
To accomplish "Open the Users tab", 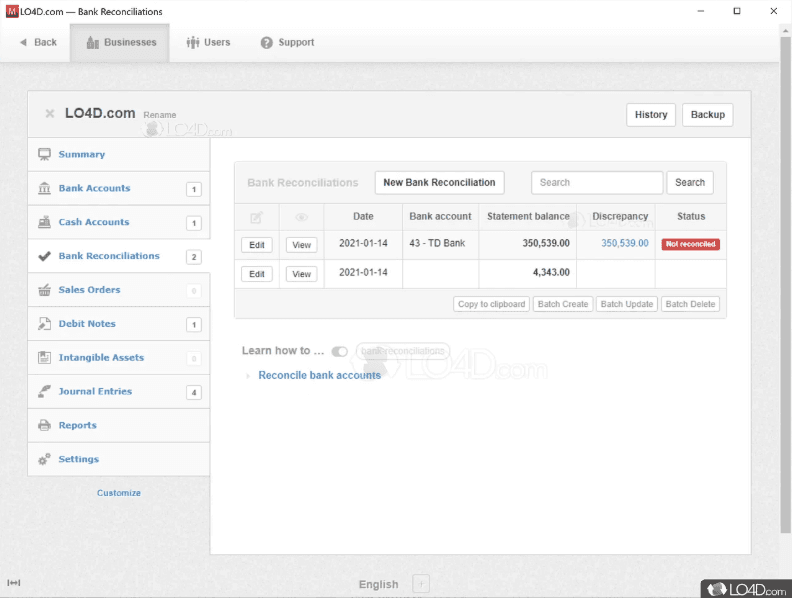I will coord(208,42).
